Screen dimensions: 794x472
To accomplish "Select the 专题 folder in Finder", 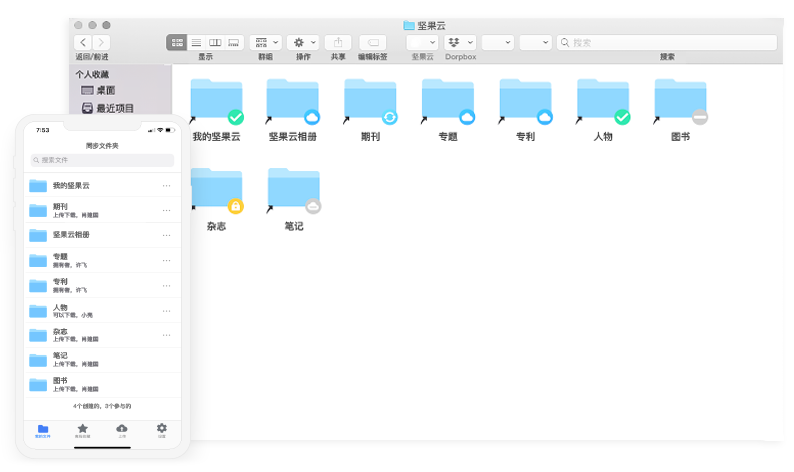I will point(448,110).
